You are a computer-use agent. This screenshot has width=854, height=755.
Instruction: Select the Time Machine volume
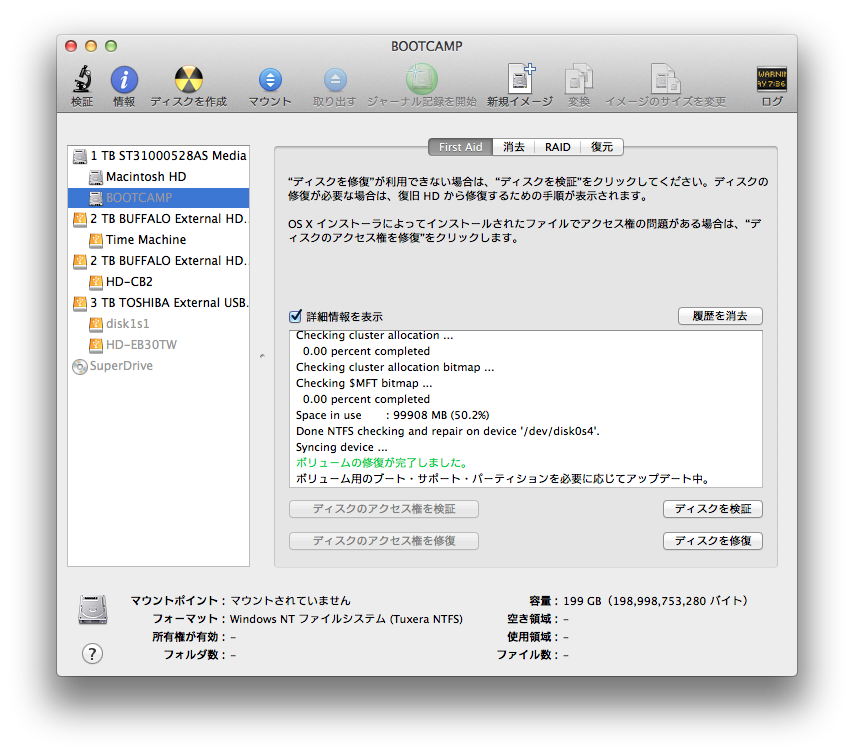(158, 240)
